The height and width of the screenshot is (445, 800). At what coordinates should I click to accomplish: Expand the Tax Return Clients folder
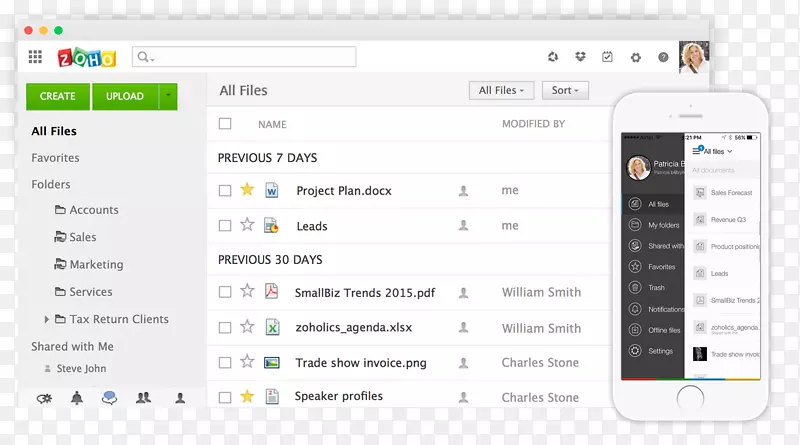coord(47,319)
